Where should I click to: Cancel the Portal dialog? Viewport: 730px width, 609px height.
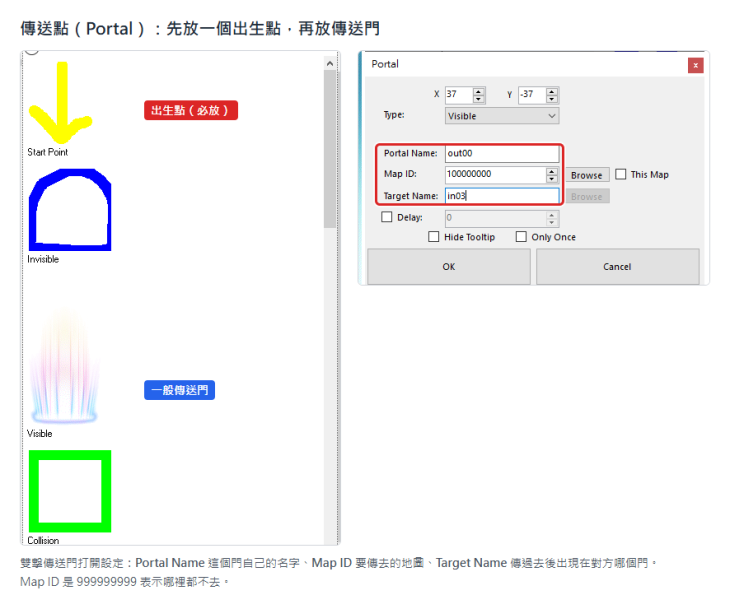(617, 266)
